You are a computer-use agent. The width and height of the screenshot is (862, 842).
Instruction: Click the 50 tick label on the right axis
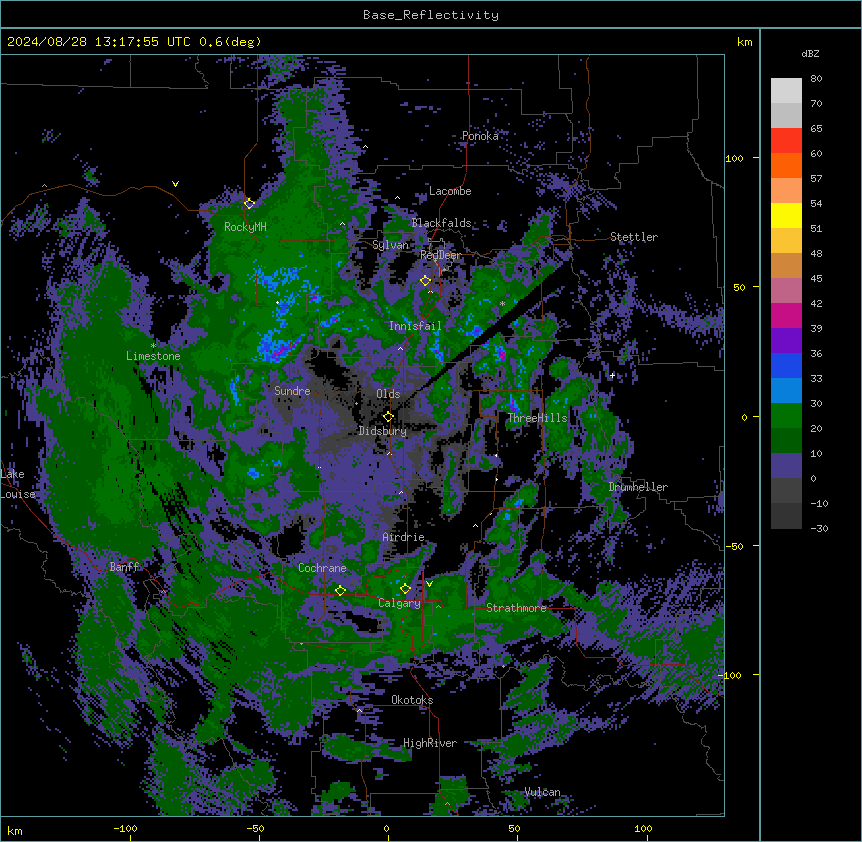pyautogui.click(x=739, y=287)
